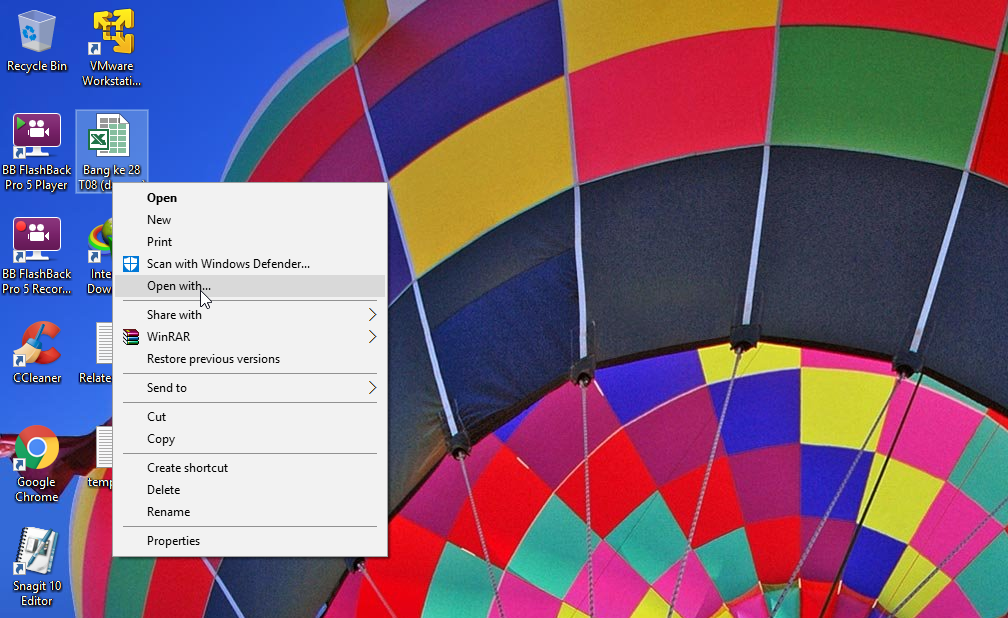The height and width of the screenshot is (618, 1008).
Task: Expand the Share with submenu arrow
Action: click(372, 314)
